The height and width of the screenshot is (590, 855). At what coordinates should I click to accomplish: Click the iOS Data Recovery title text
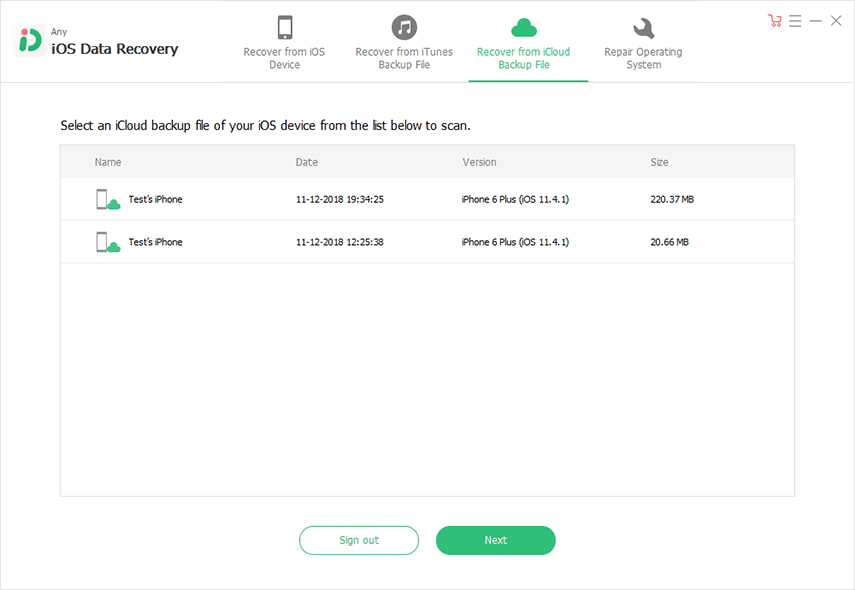(115, 49)
